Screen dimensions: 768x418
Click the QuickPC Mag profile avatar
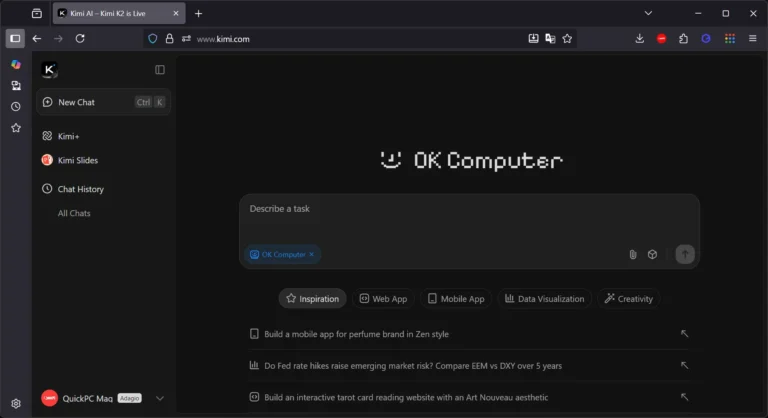click(x=49, y=398)
